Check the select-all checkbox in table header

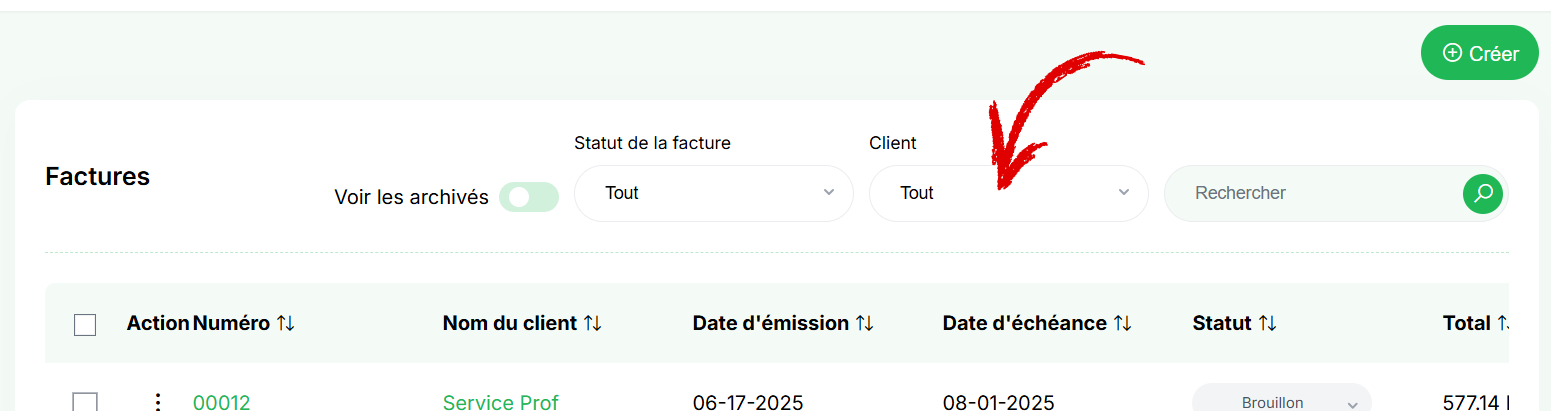[x=85, y=325]
